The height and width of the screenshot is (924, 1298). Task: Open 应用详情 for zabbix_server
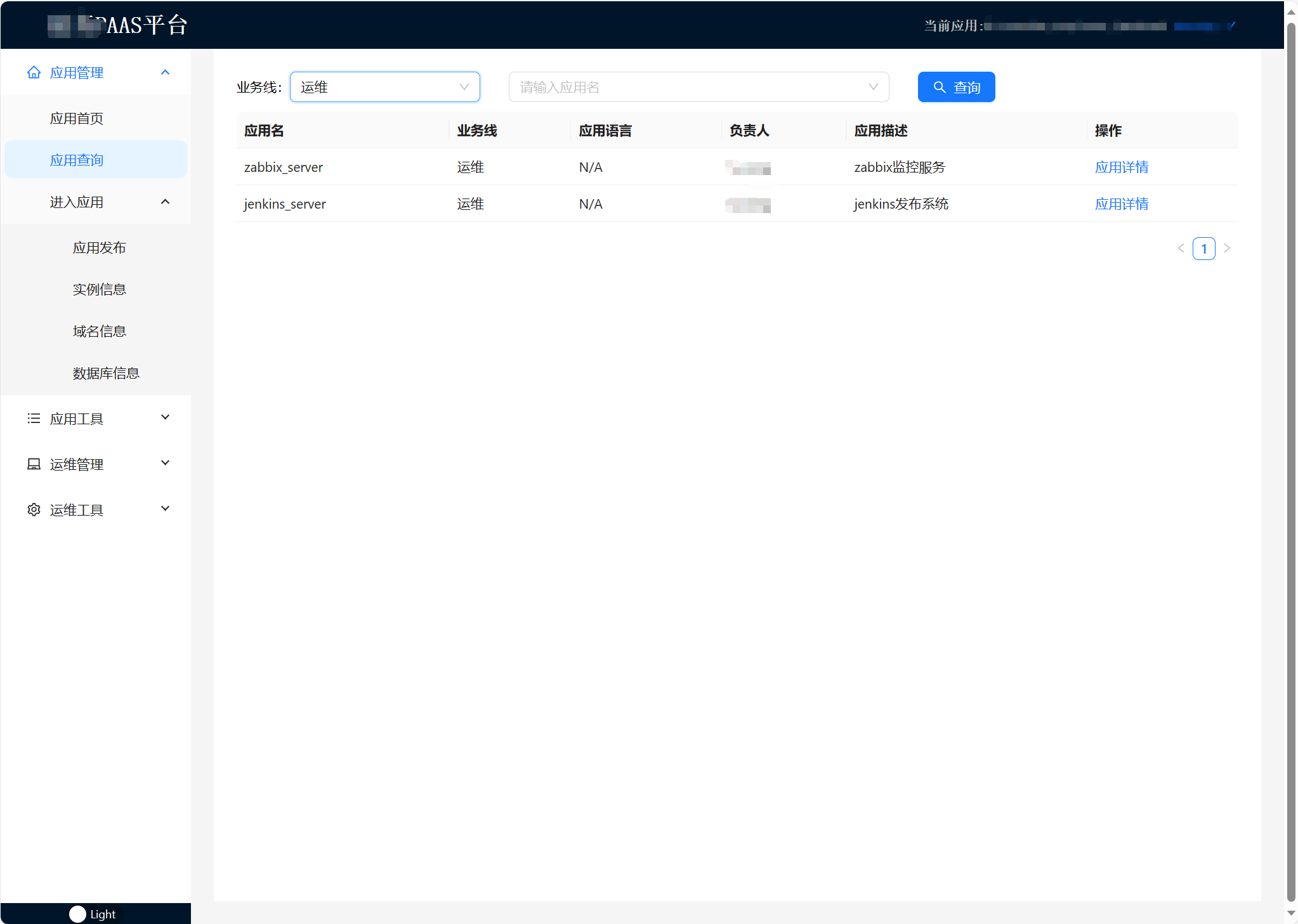(x=1122, y=167)
